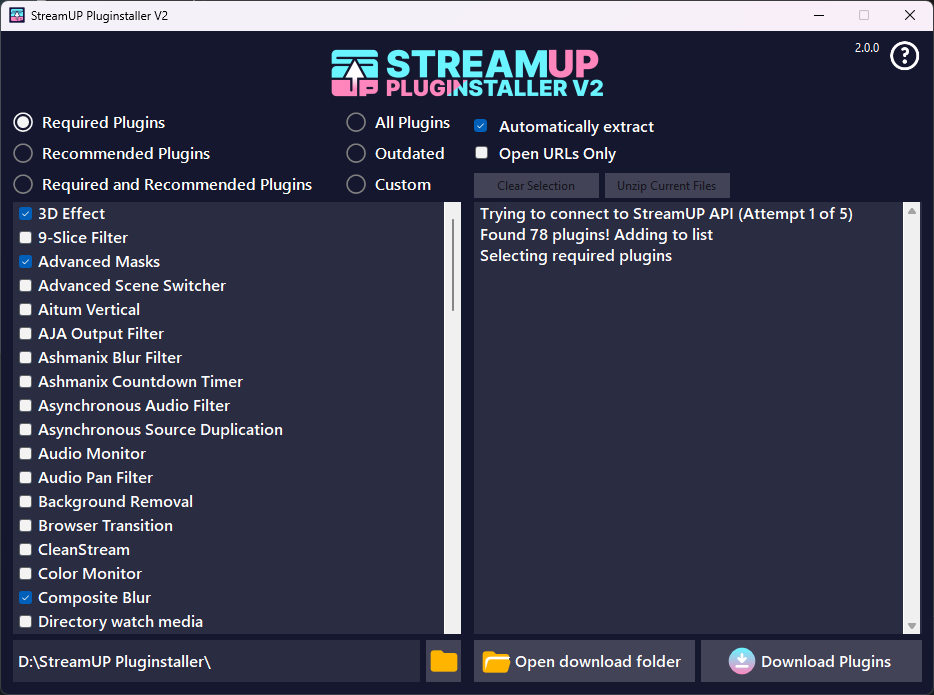
Task: Check the Aitum Vertical plugin
Action: tap(26, 310)
